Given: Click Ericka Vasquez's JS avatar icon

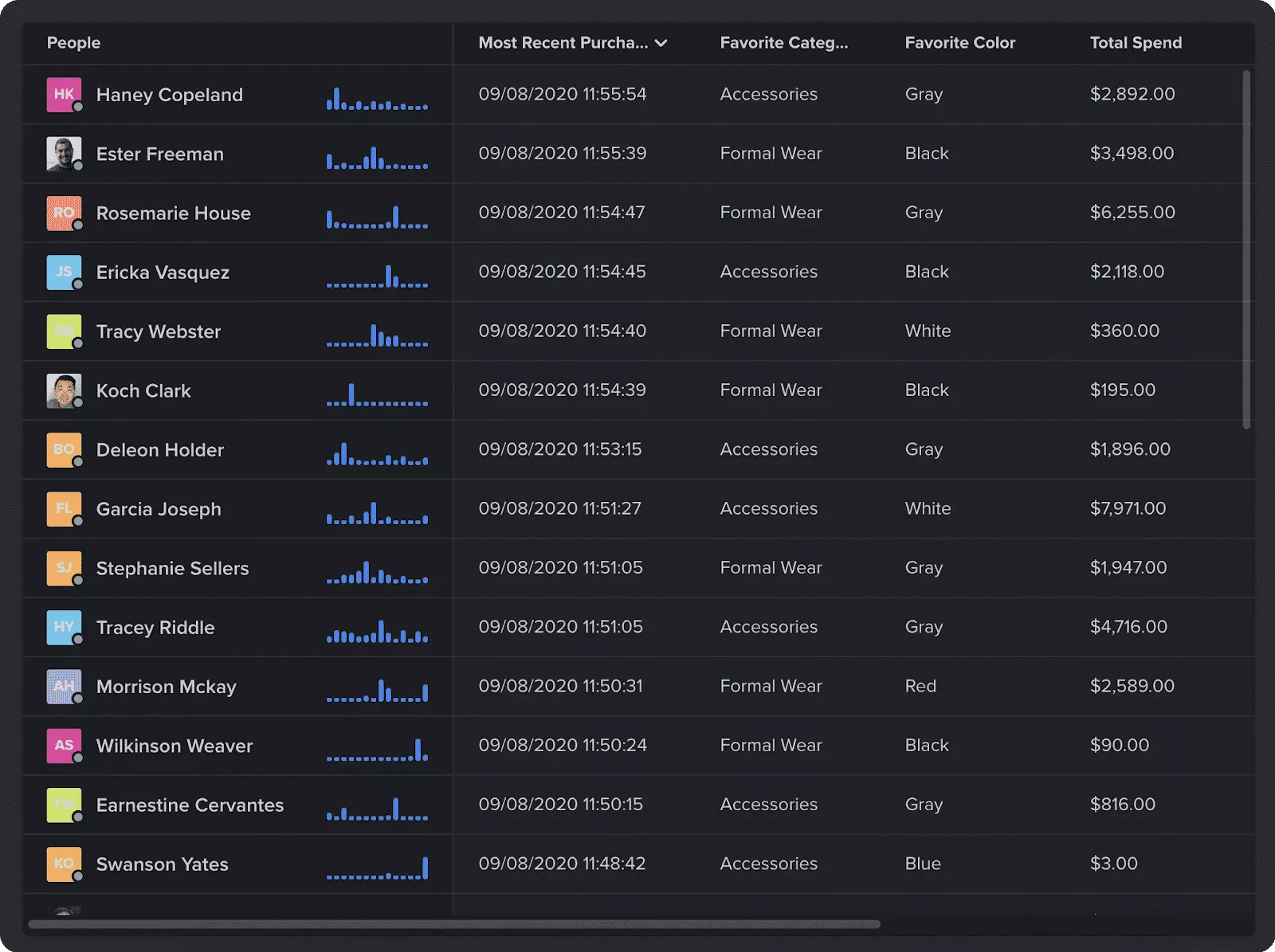Looking at the screenshot, I should (x=64, y=272).
